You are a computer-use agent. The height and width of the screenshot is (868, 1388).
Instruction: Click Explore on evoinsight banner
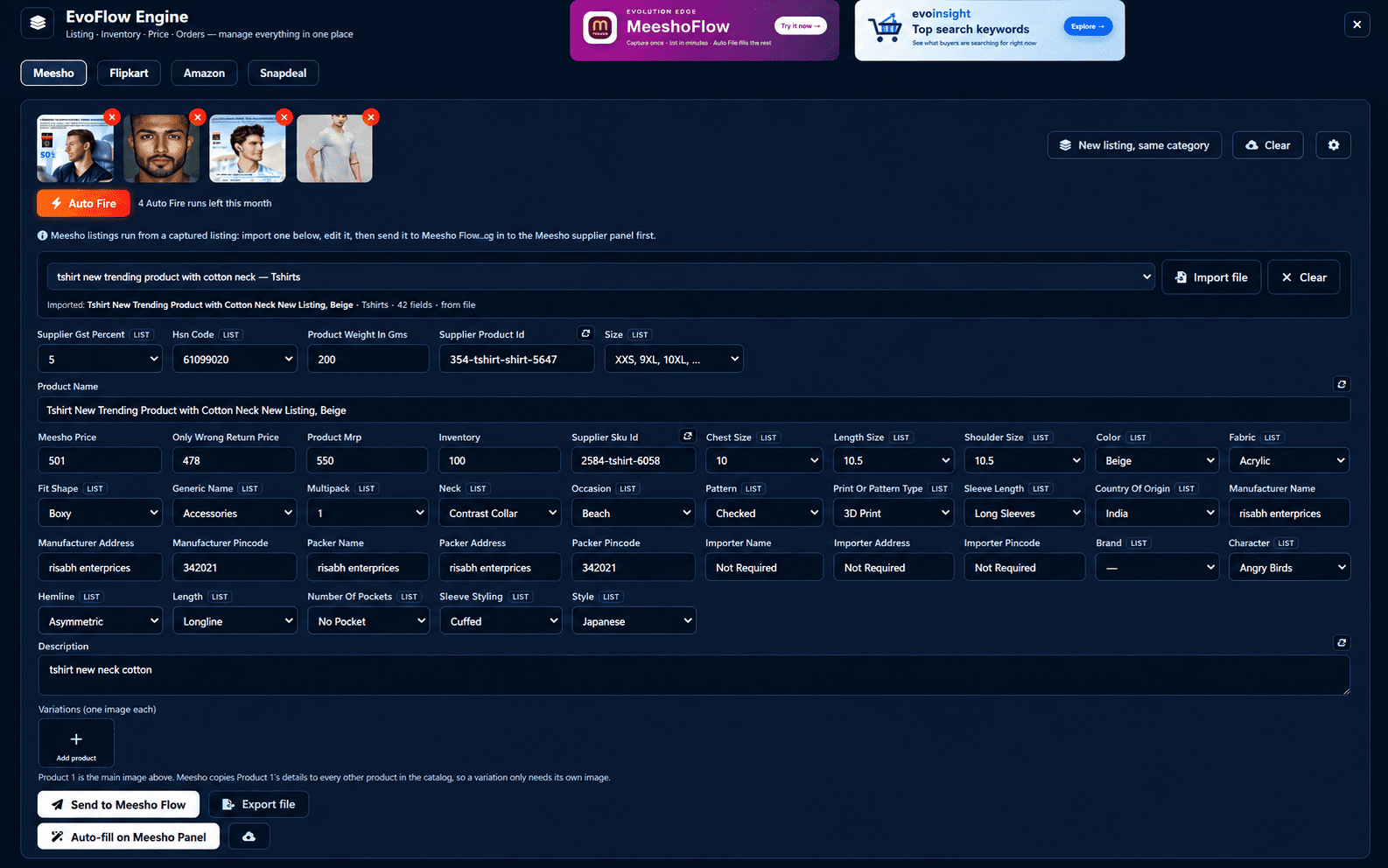1088,26
